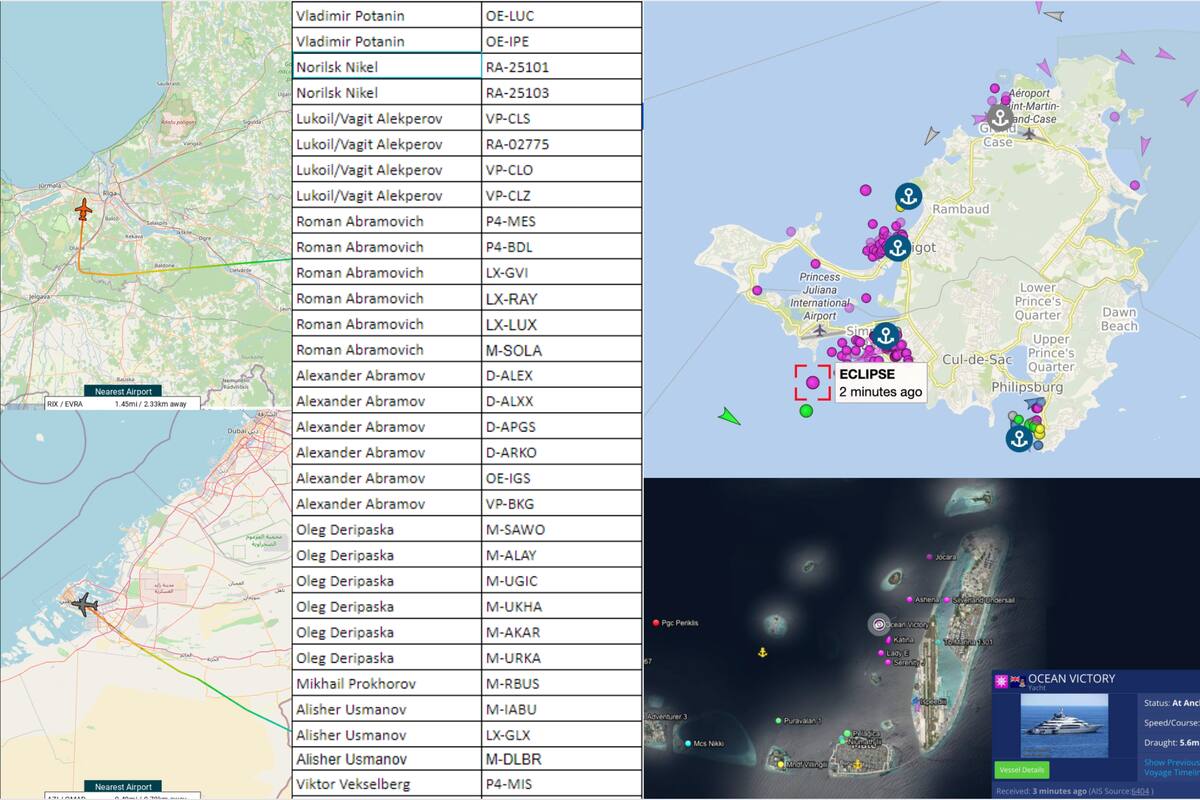This screenshot has height=800, width=1200.
Task: Select the M-URKA registration cell
Action: 562,658
